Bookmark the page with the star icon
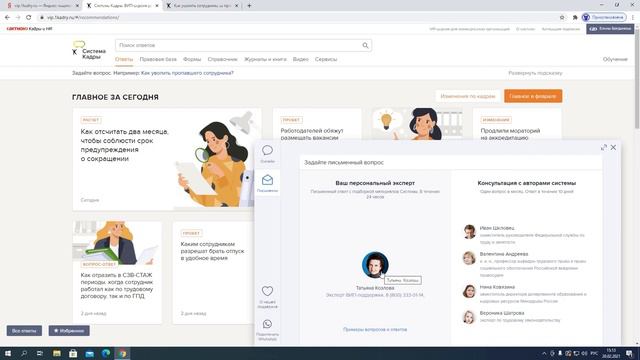 (x=562, y=17)
